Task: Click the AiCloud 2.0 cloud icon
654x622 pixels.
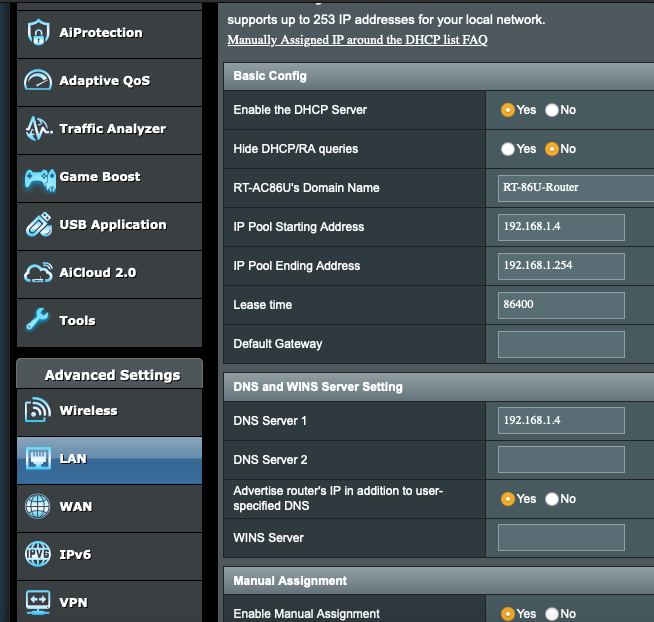Action: click(38, 273)
